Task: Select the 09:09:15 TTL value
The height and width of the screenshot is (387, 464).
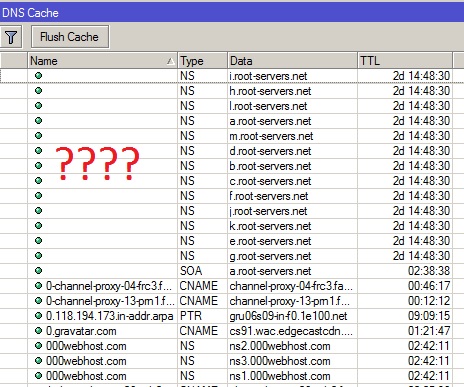Action: [429, 316]
